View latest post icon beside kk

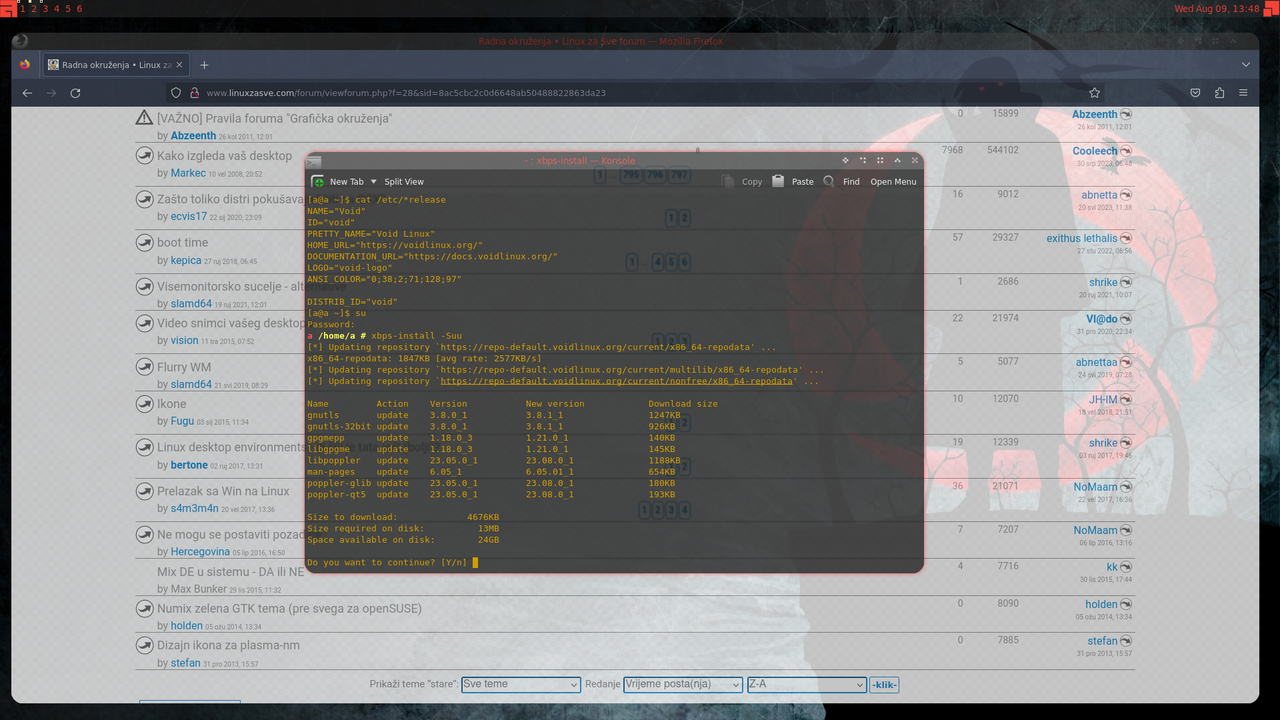click(1126, 567)
